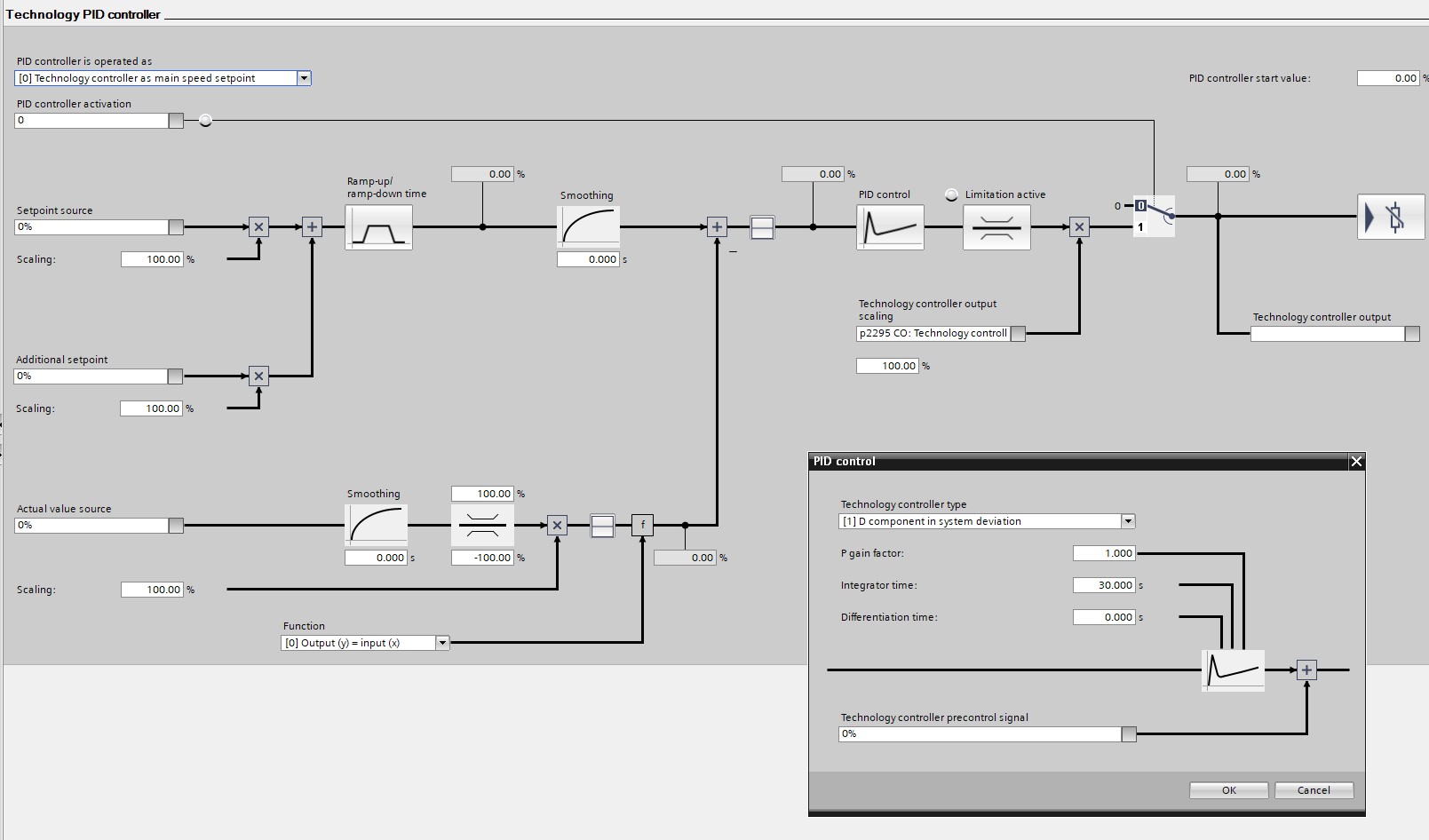Click the Differentiation time field
The width and height of the screenshot is (1429, 840).
pyautogui.click(x=1104, y=617)
